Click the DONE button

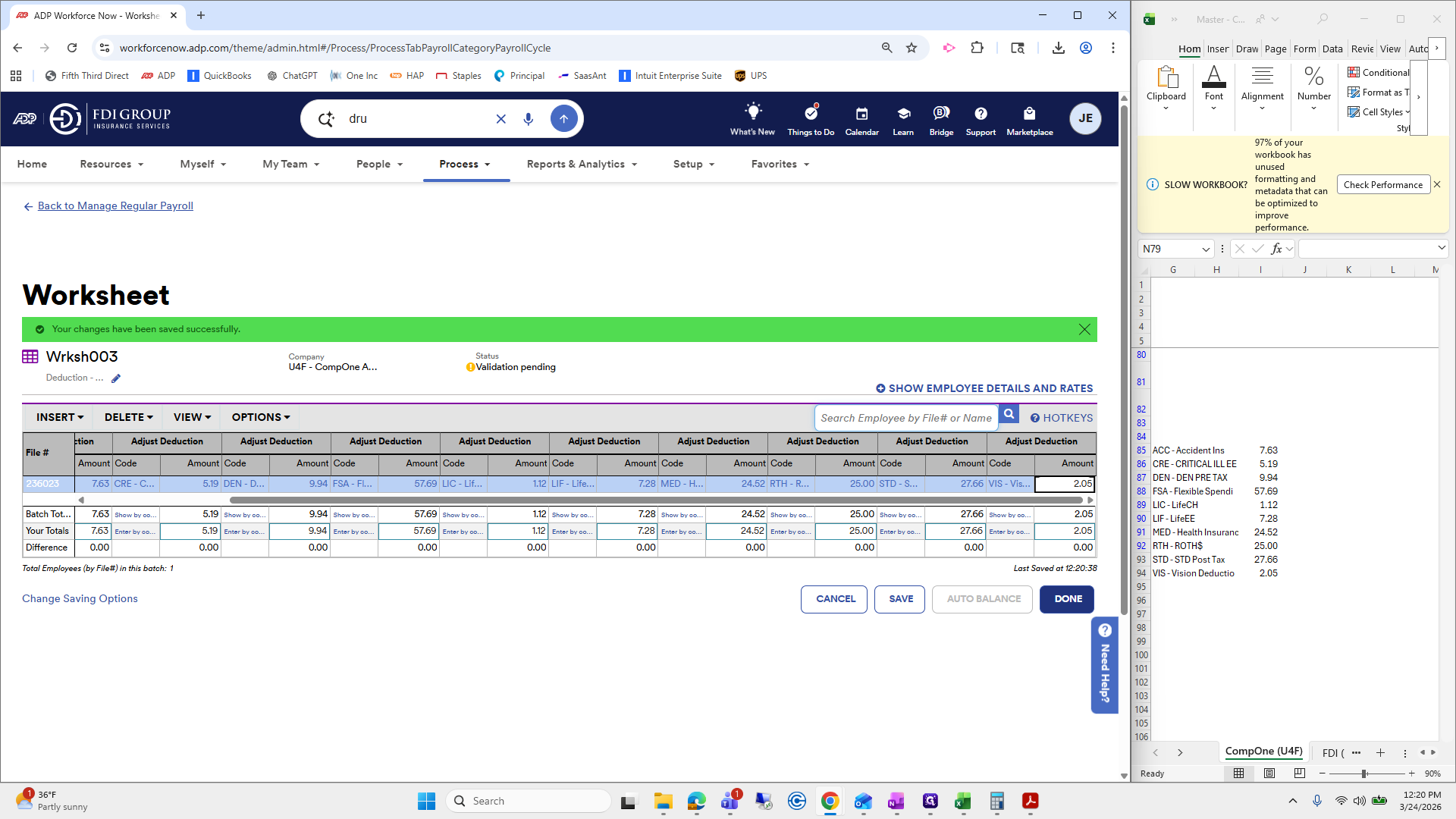click(1067, 599)
